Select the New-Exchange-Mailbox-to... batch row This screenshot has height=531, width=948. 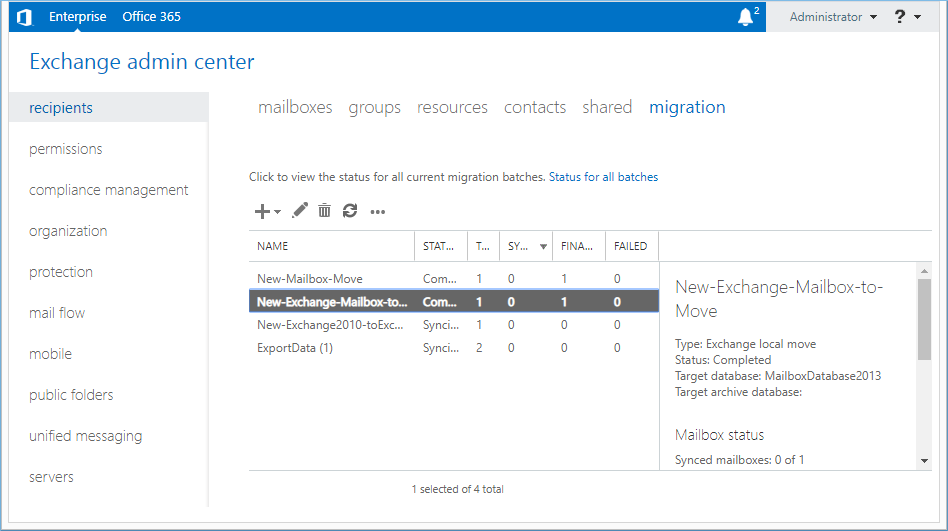453,301
